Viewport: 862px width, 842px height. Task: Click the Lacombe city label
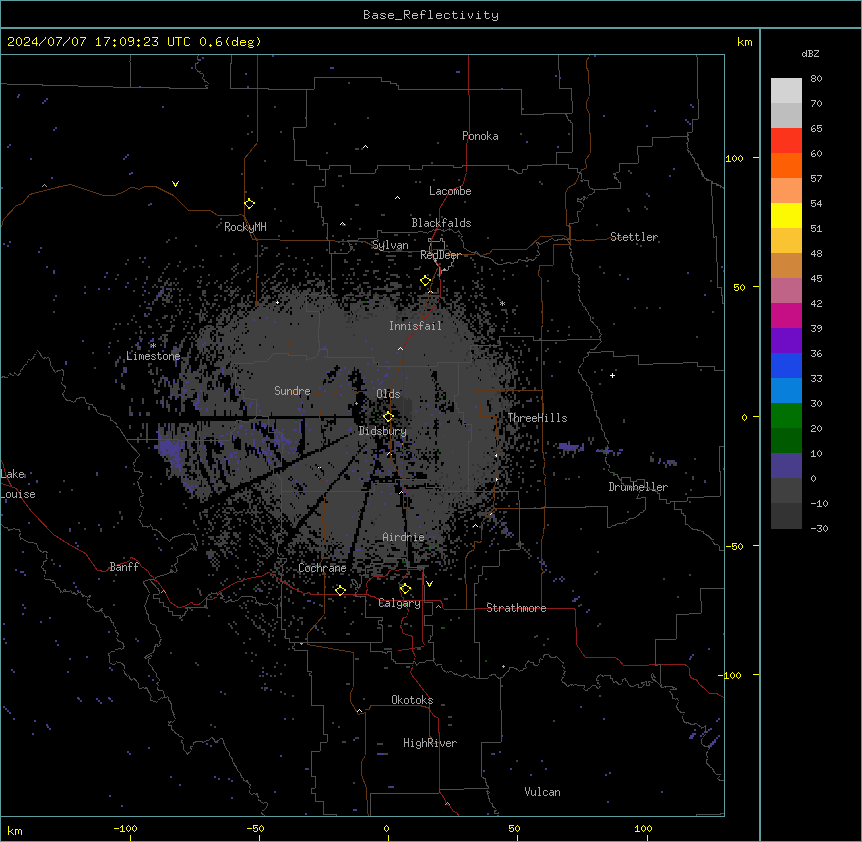click(450, 191)
